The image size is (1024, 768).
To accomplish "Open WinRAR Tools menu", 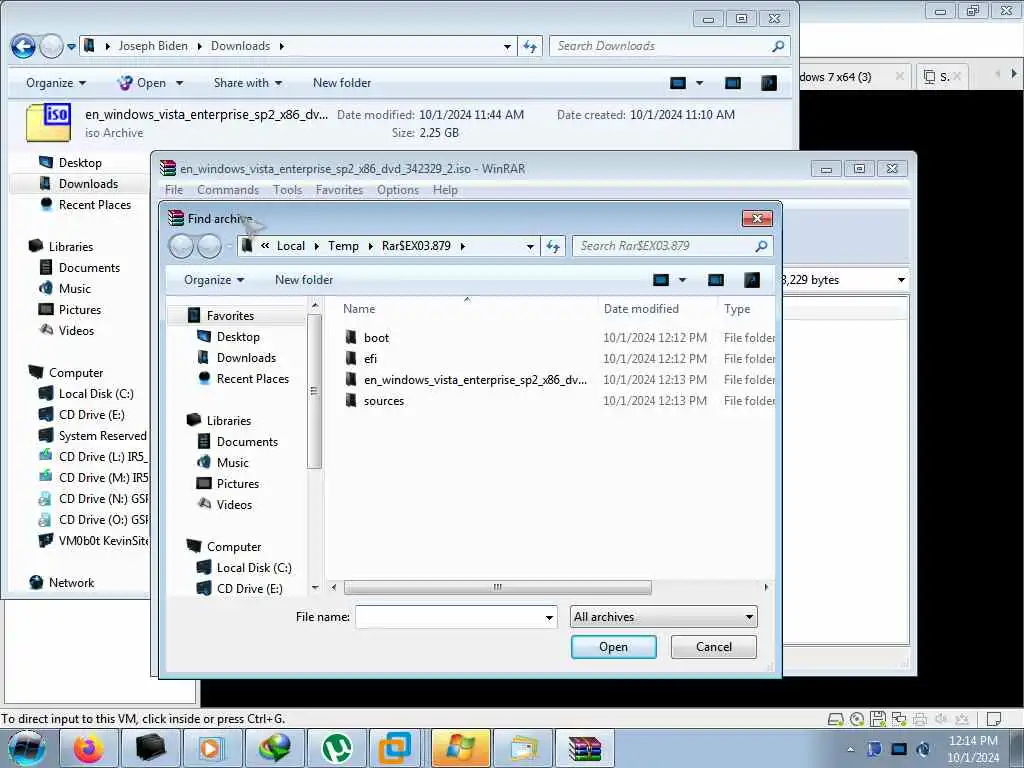I will 287,190.
